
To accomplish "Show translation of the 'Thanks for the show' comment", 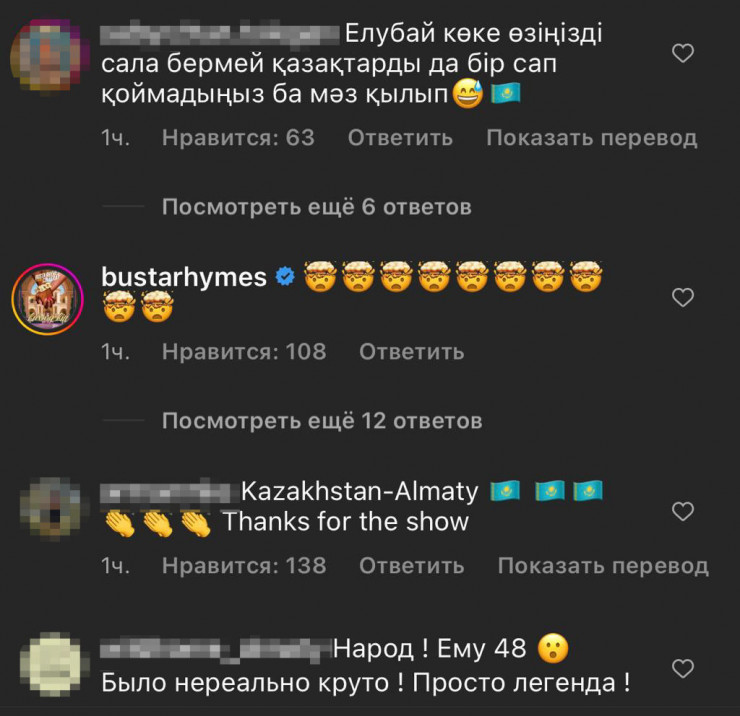I will point(603,566).
